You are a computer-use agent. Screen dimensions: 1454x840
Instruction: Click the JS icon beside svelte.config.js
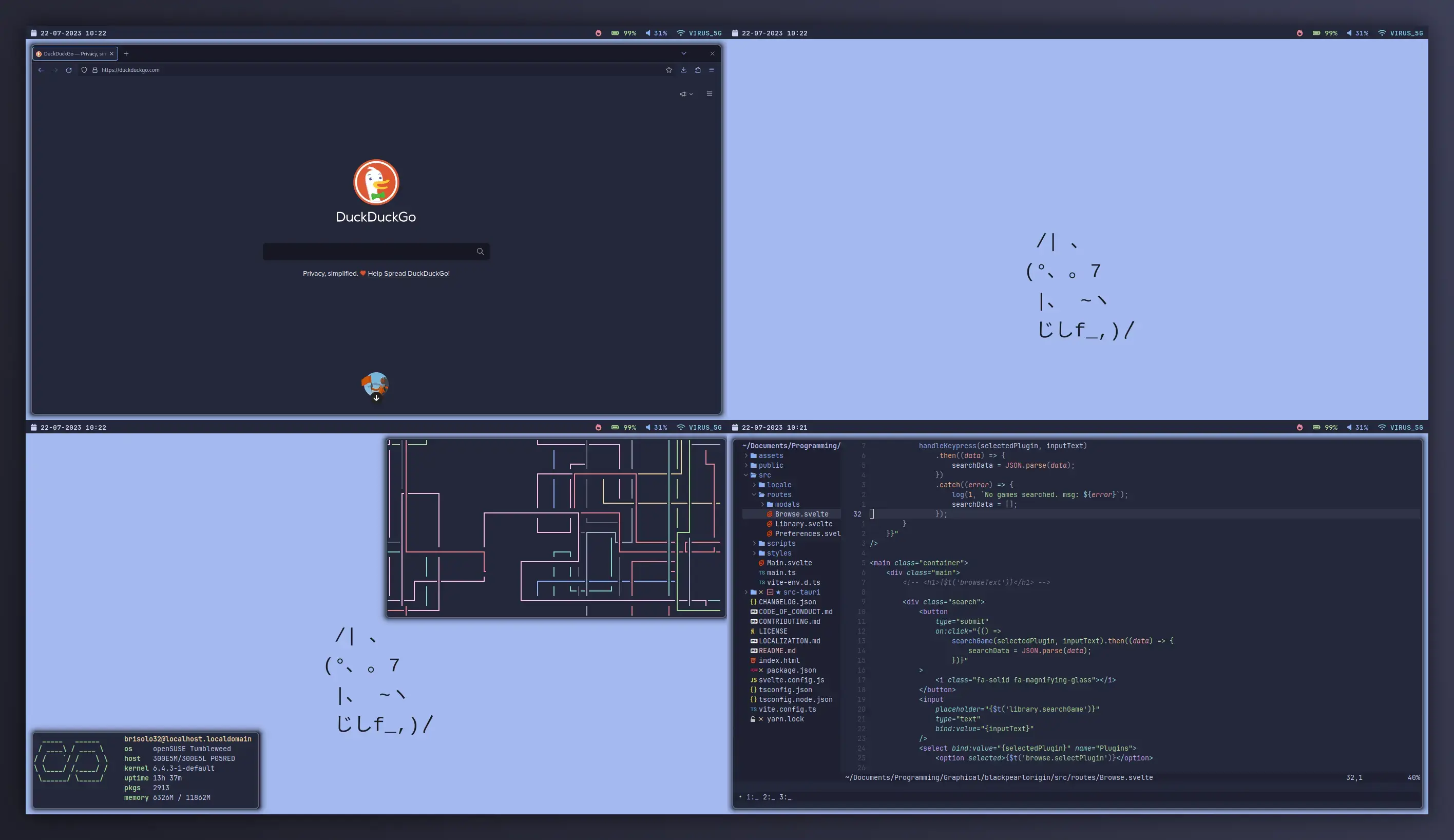pyautogui.click(x=753, y=680)
